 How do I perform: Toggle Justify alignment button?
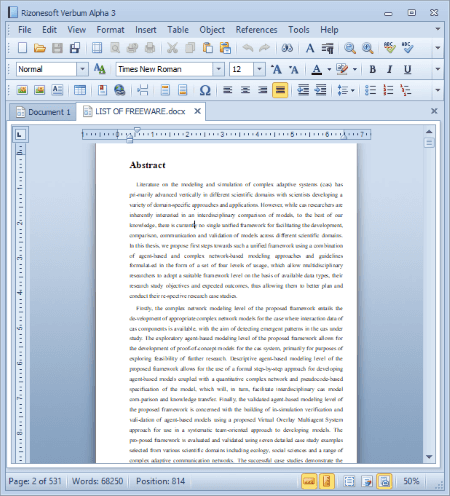(280, 90)
